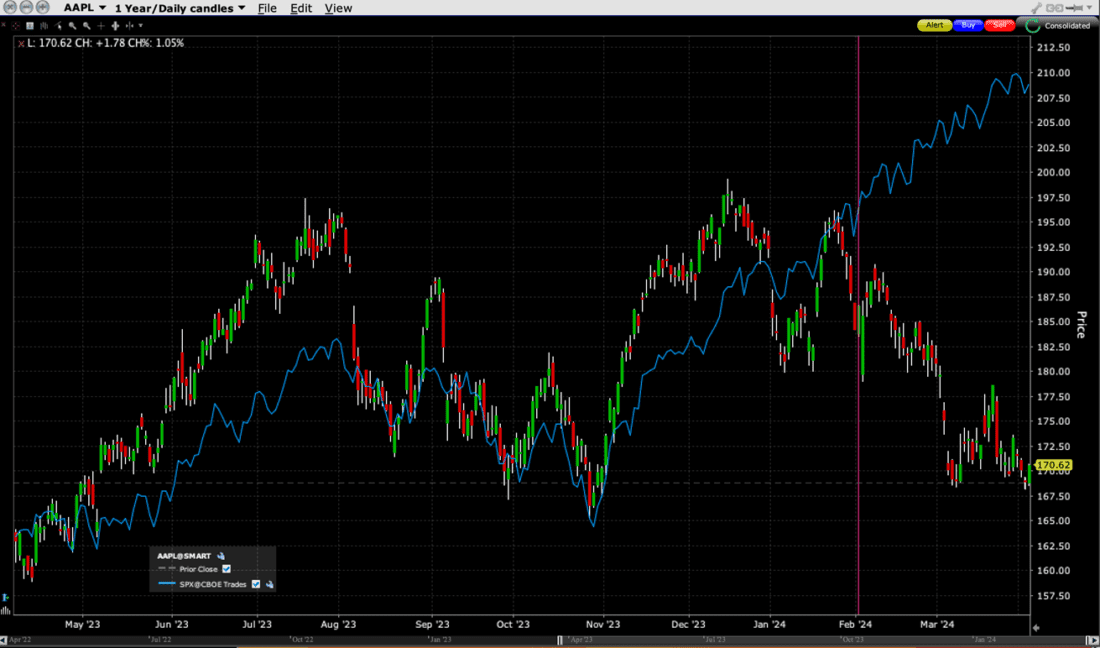Activate the crosshair cursor tool

click(101, 25)
